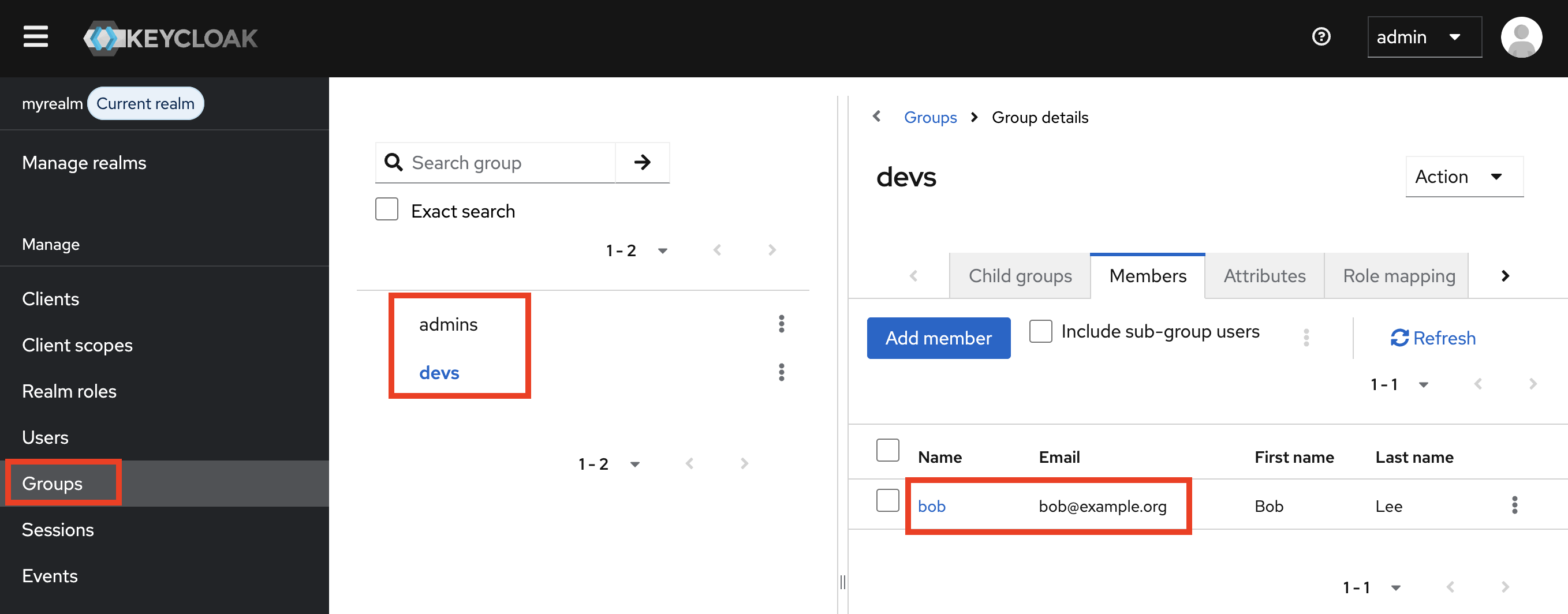The width and height of the screenshot is (1568, 614).
Task: Go to previous page in bottom members pagination
Action: 1450,587
